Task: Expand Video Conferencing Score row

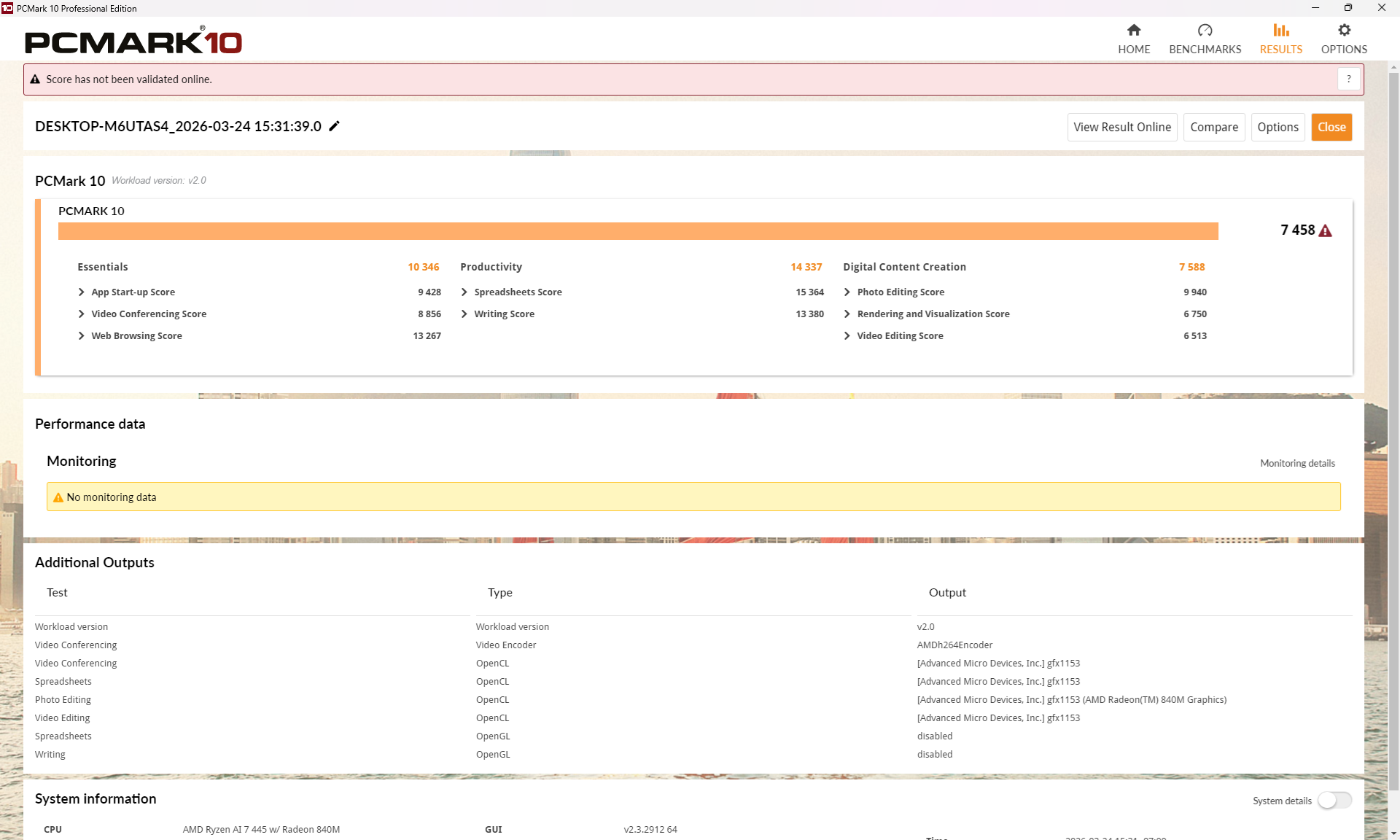Action: point(82,314)
